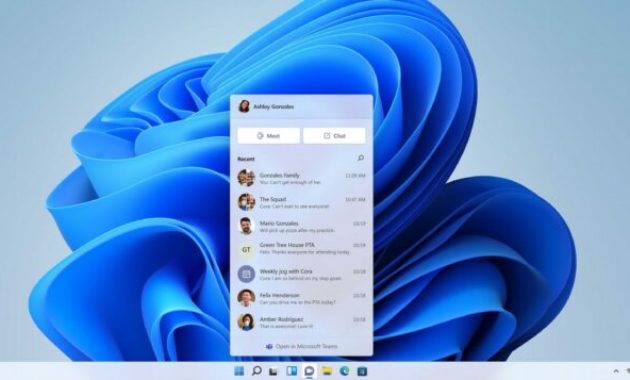The height and width of the screenshot is (380, 630).
Task: Click the Recent section heading
Action: click(x=246, y=159)
